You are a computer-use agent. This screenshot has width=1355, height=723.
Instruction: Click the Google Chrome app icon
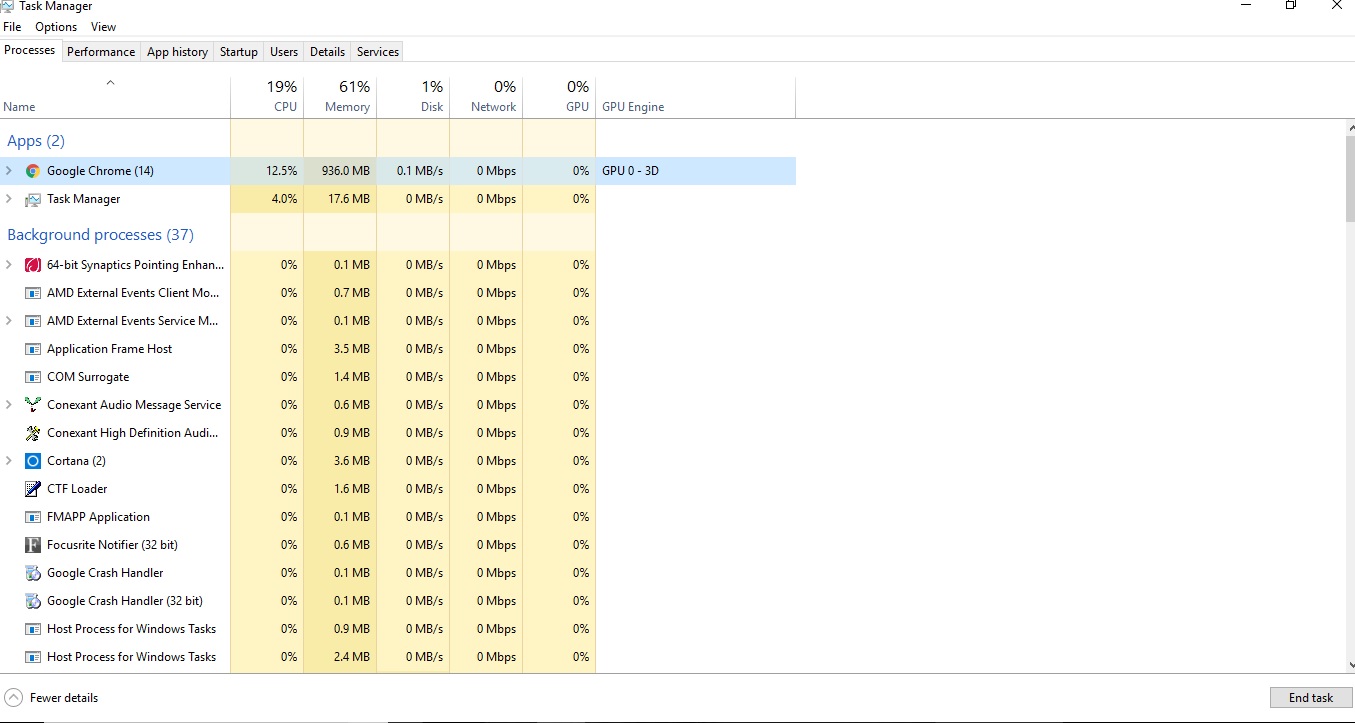[x=32, y=171]
